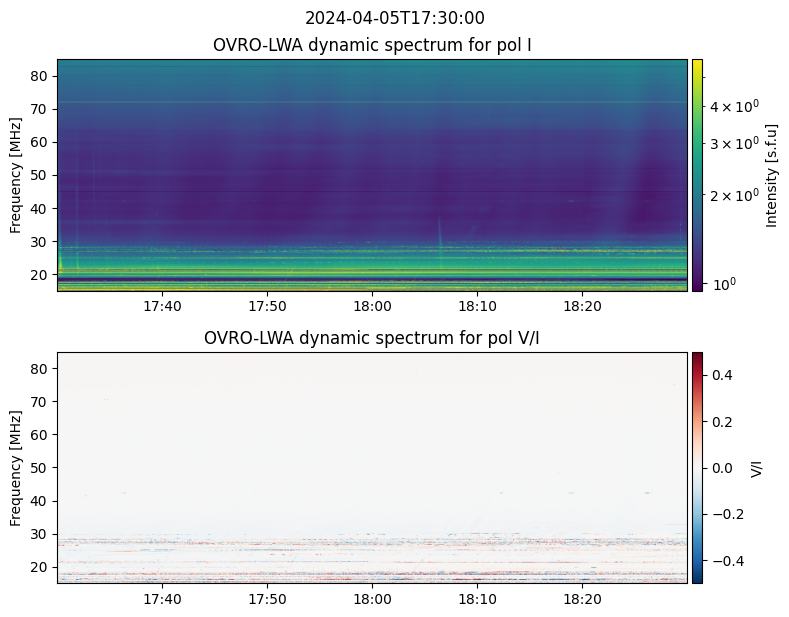Select the 18:10 tick on lower time axis
Screen dimensions: 789x617
[x=477, y=599]
